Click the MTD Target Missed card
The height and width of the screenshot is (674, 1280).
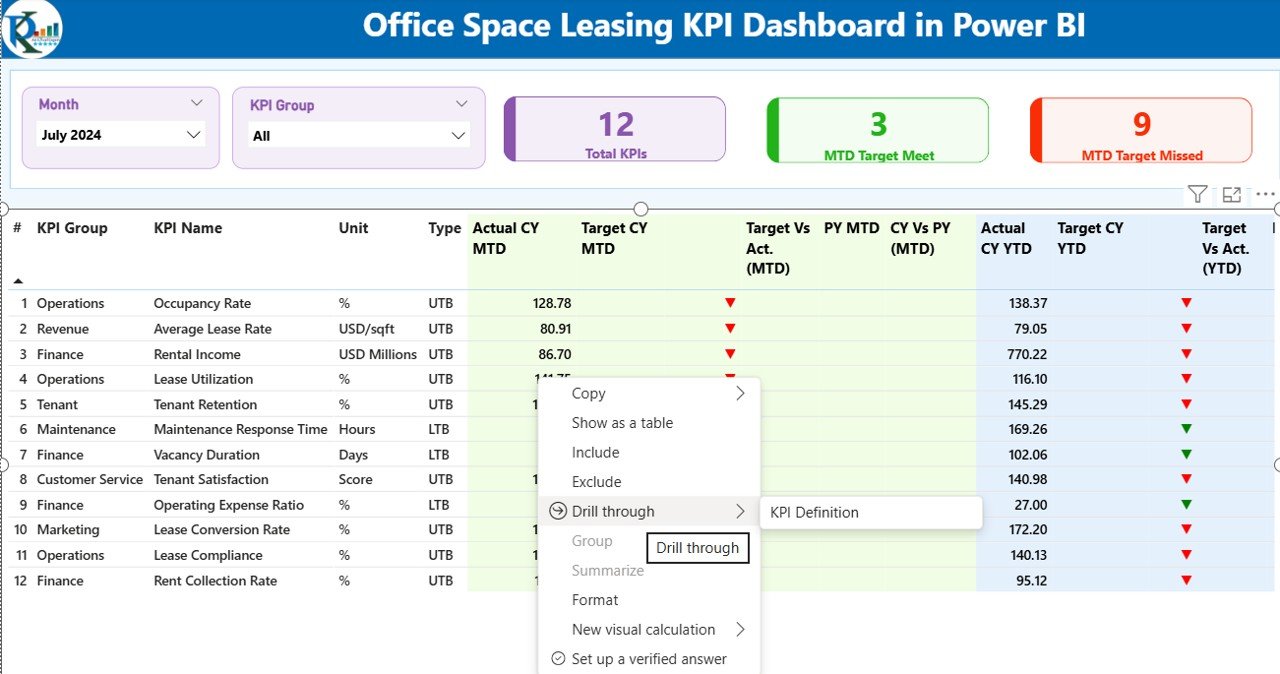[x=1141, y=130]
